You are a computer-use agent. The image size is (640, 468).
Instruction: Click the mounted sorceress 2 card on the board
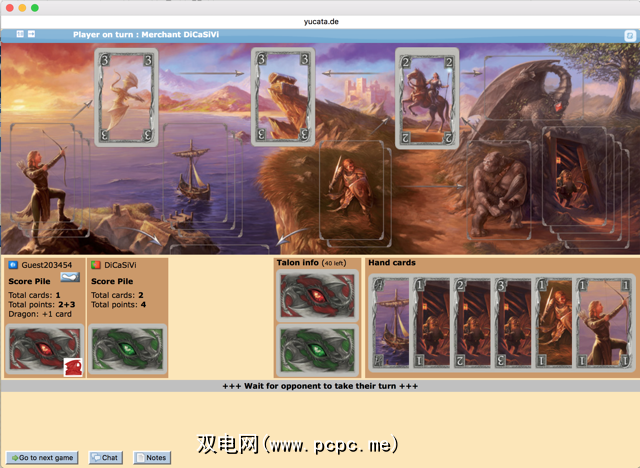coord(427,98)
